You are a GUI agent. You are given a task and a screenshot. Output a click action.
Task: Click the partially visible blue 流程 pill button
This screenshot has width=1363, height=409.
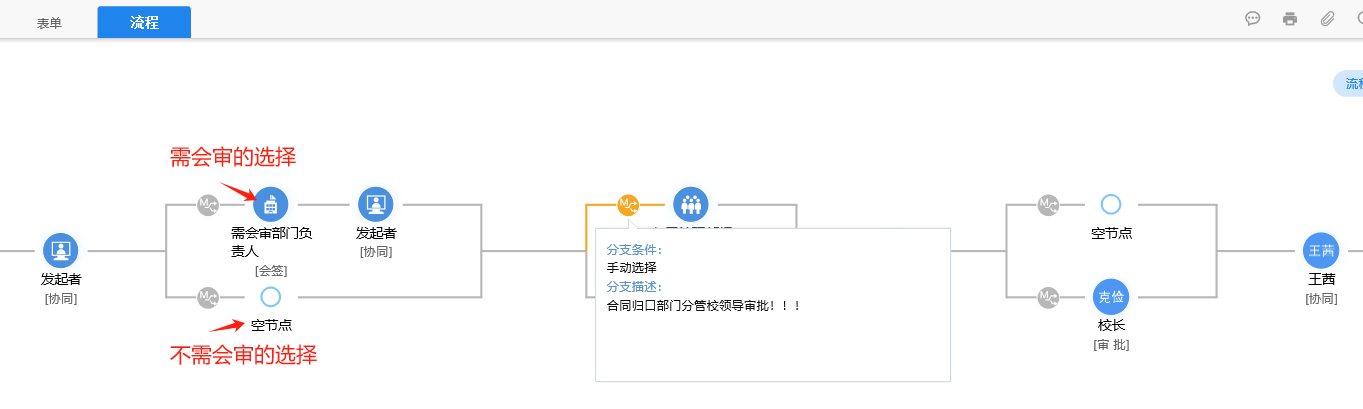coord(1350,84)
